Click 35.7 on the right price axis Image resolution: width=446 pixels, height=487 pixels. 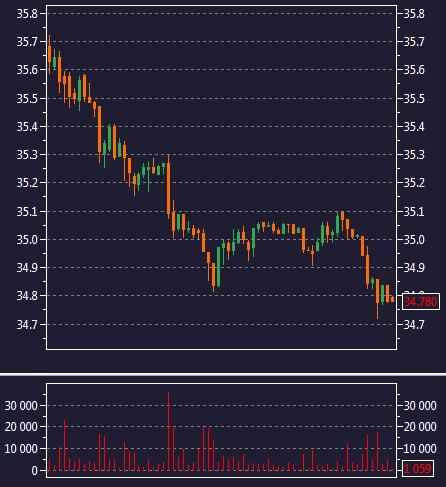pos(414,42)
